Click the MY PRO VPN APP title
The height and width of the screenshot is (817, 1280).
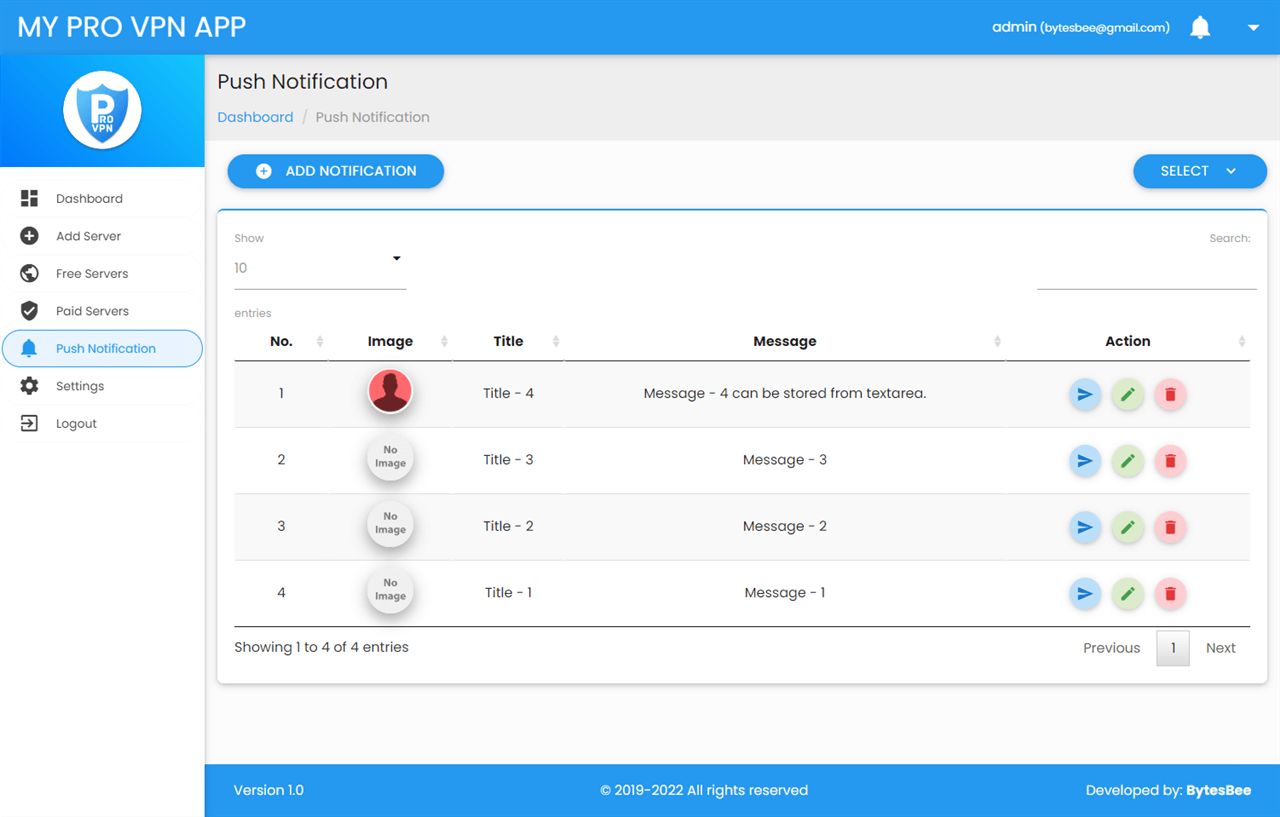coord(132,27)
